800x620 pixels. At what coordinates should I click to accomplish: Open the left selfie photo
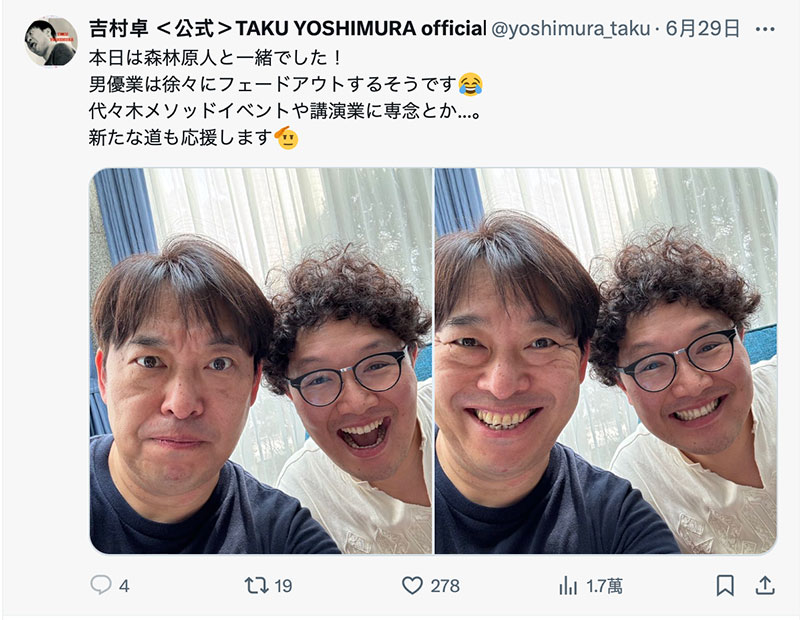(x=261, y=361)
